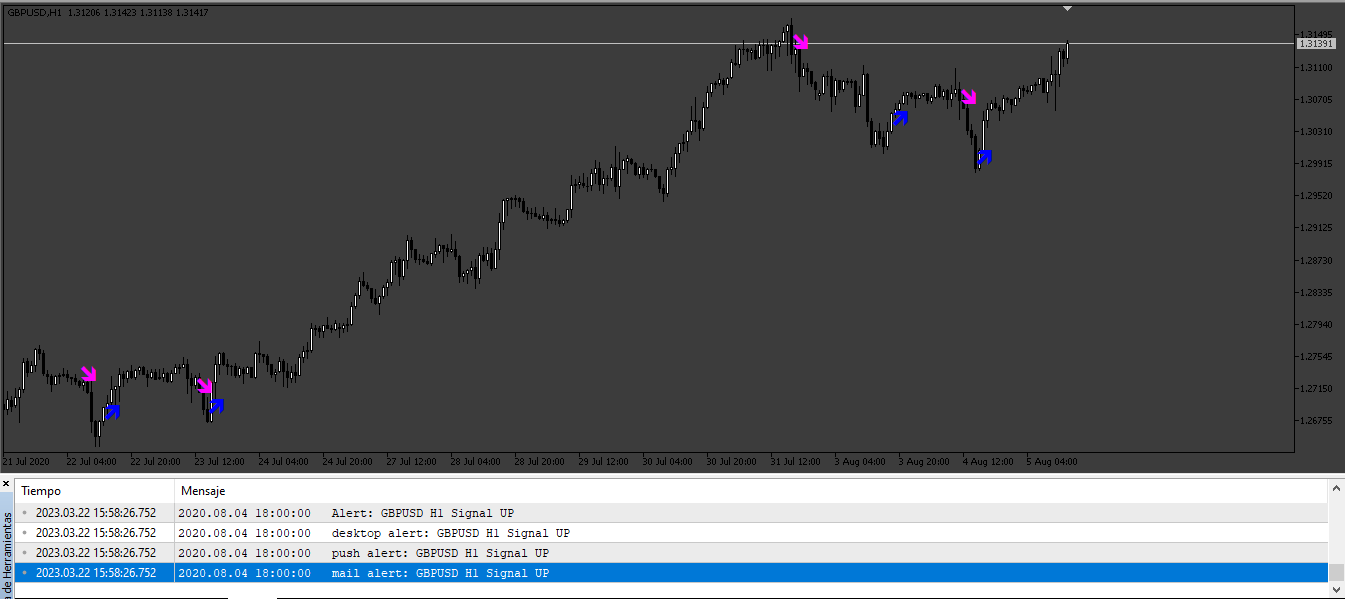Click the 1.28335 price axis label
Image resolution: width=1345 pixels, height=599 pixels.
1316,292
